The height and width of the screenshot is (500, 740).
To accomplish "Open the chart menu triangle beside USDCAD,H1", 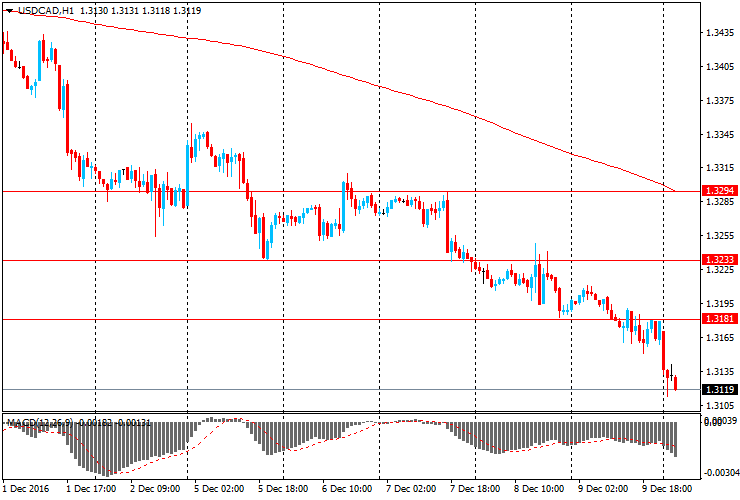I will point(9,11).
